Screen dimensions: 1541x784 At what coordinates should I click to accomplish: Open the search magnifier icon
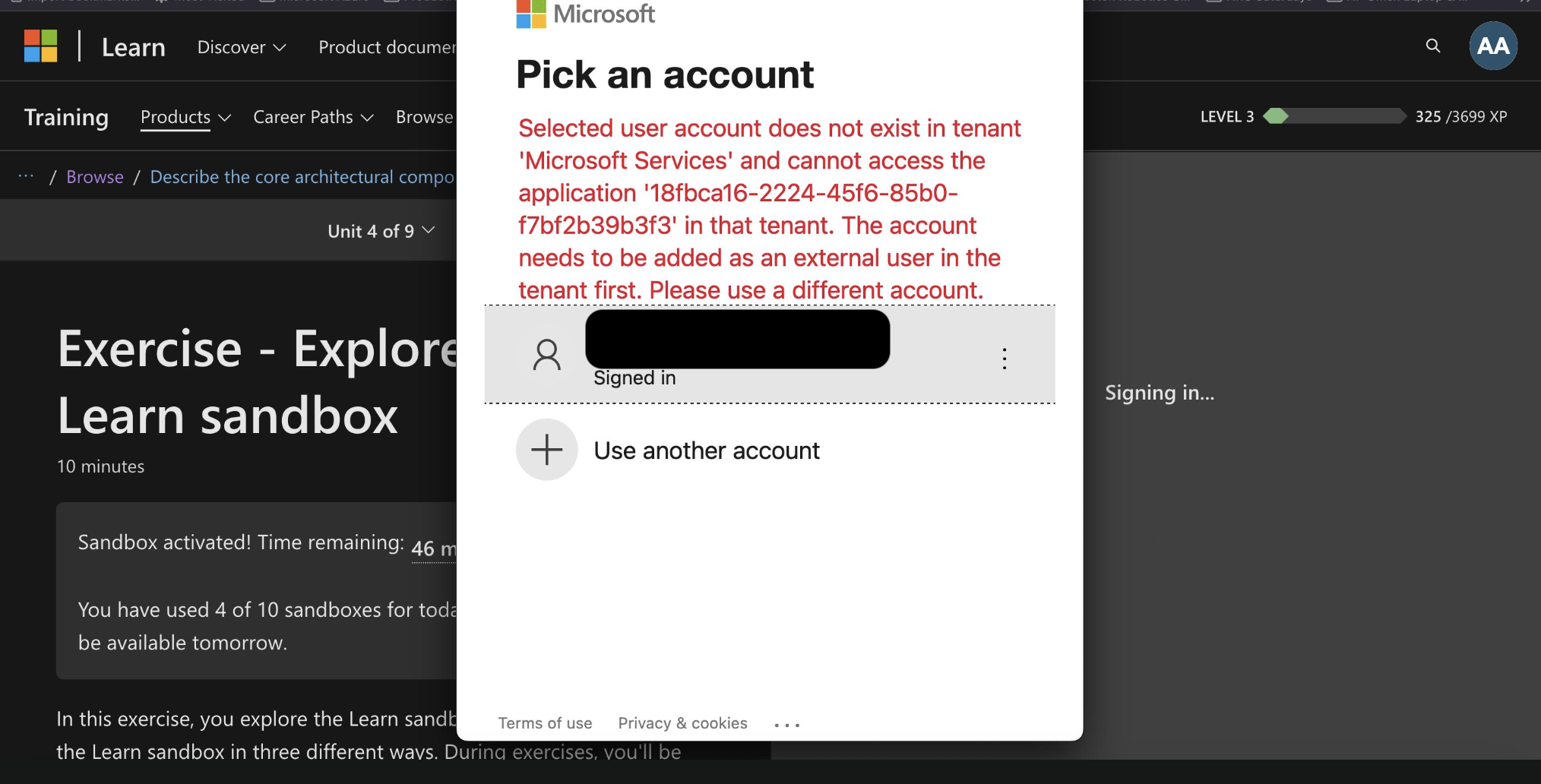[x=1433, y=46]
